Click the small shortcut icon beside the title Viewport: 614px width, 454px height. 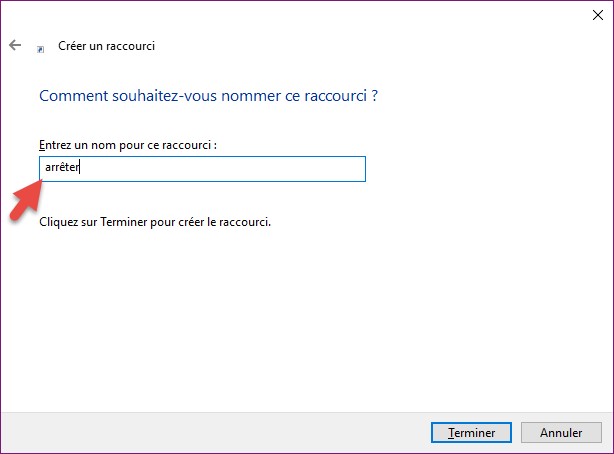tap(40, 47)
